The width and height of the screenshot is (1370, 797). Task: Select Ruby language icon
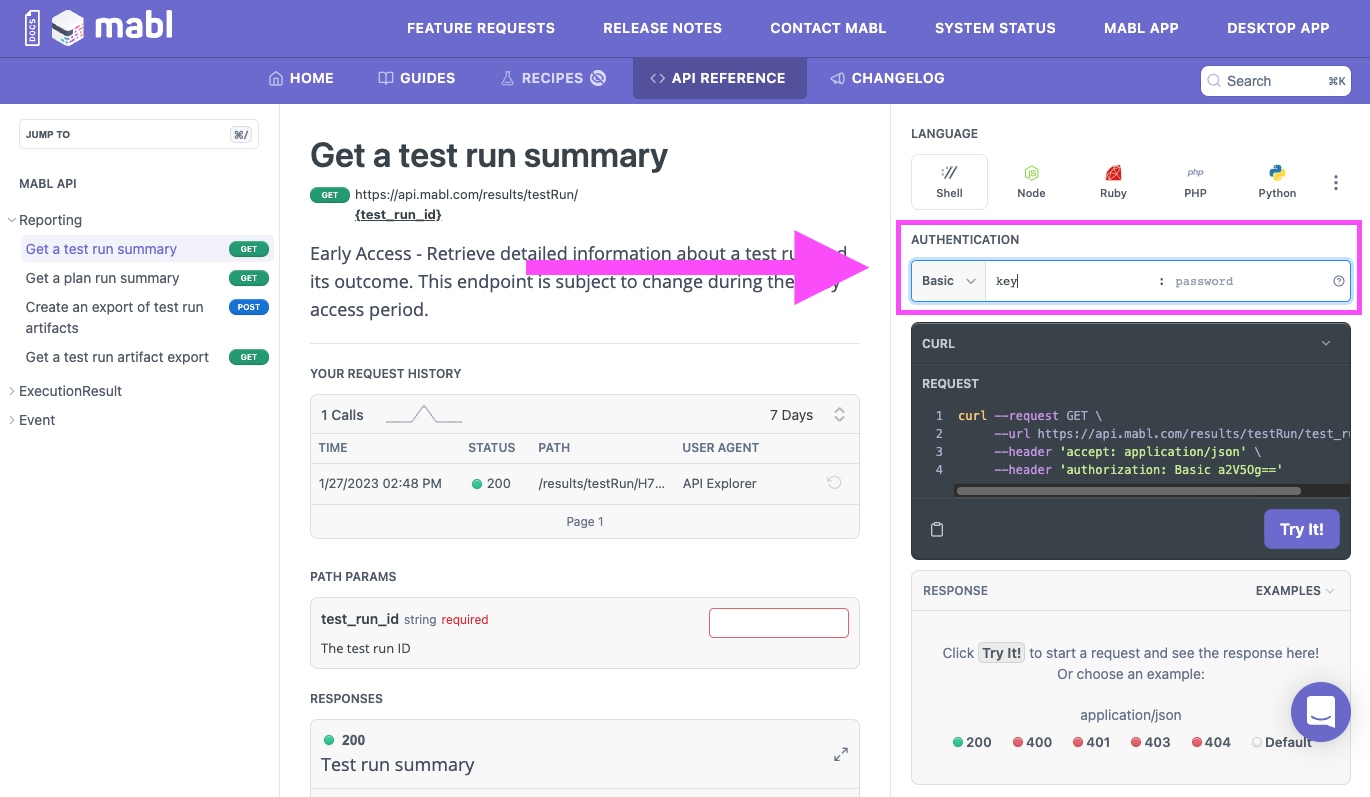(1113, 181)
